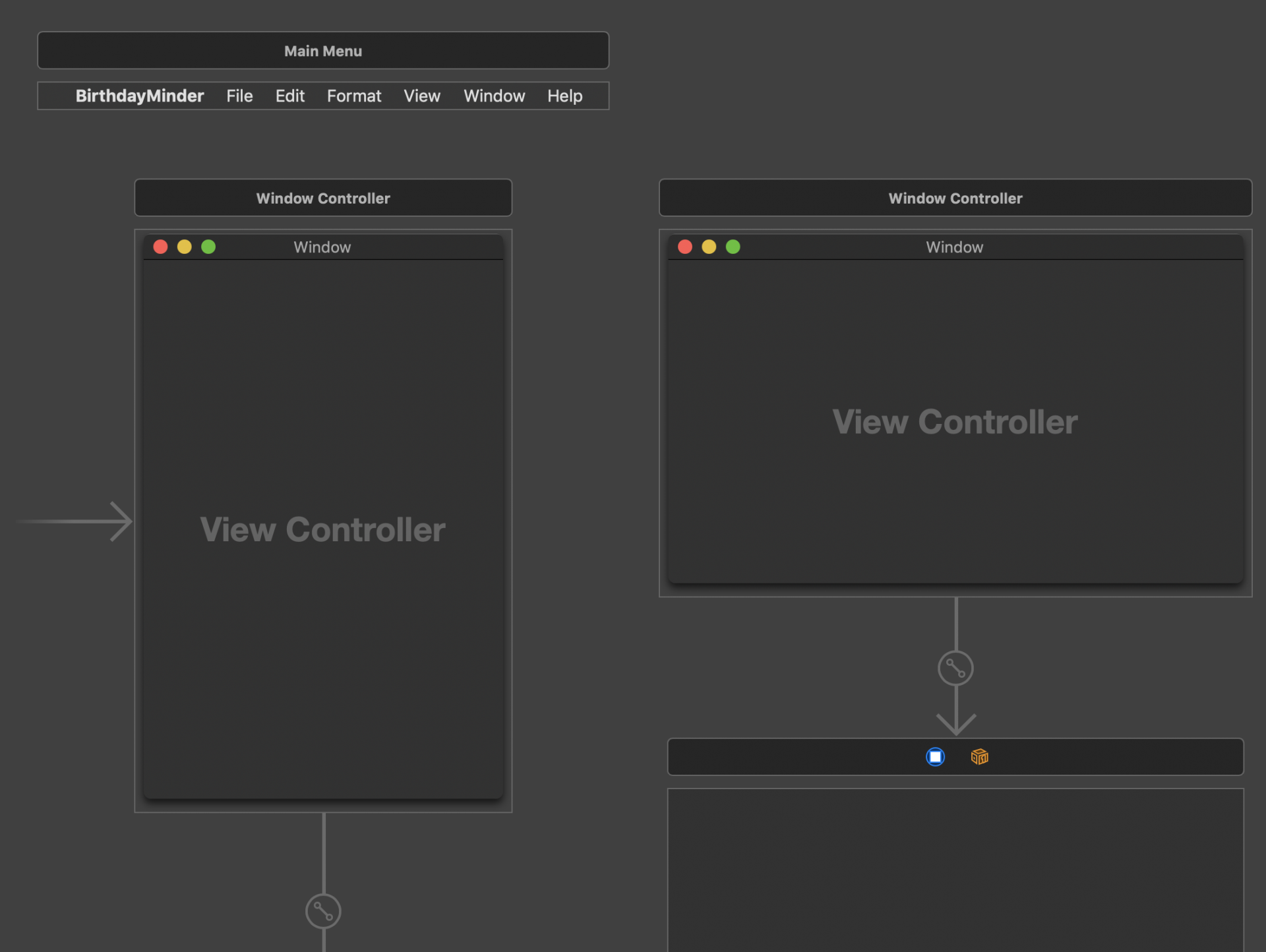Click the yellow minimize button on left window
The image size is (1266, 952).
184,247
